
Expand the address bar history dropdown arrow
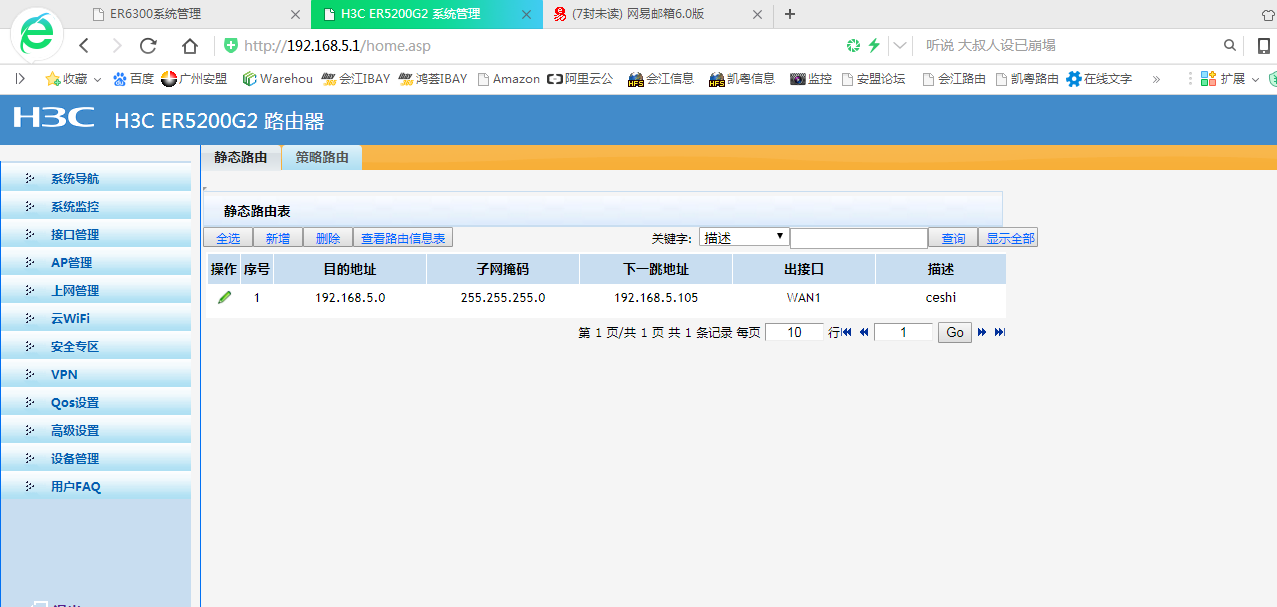pos(900,46)
